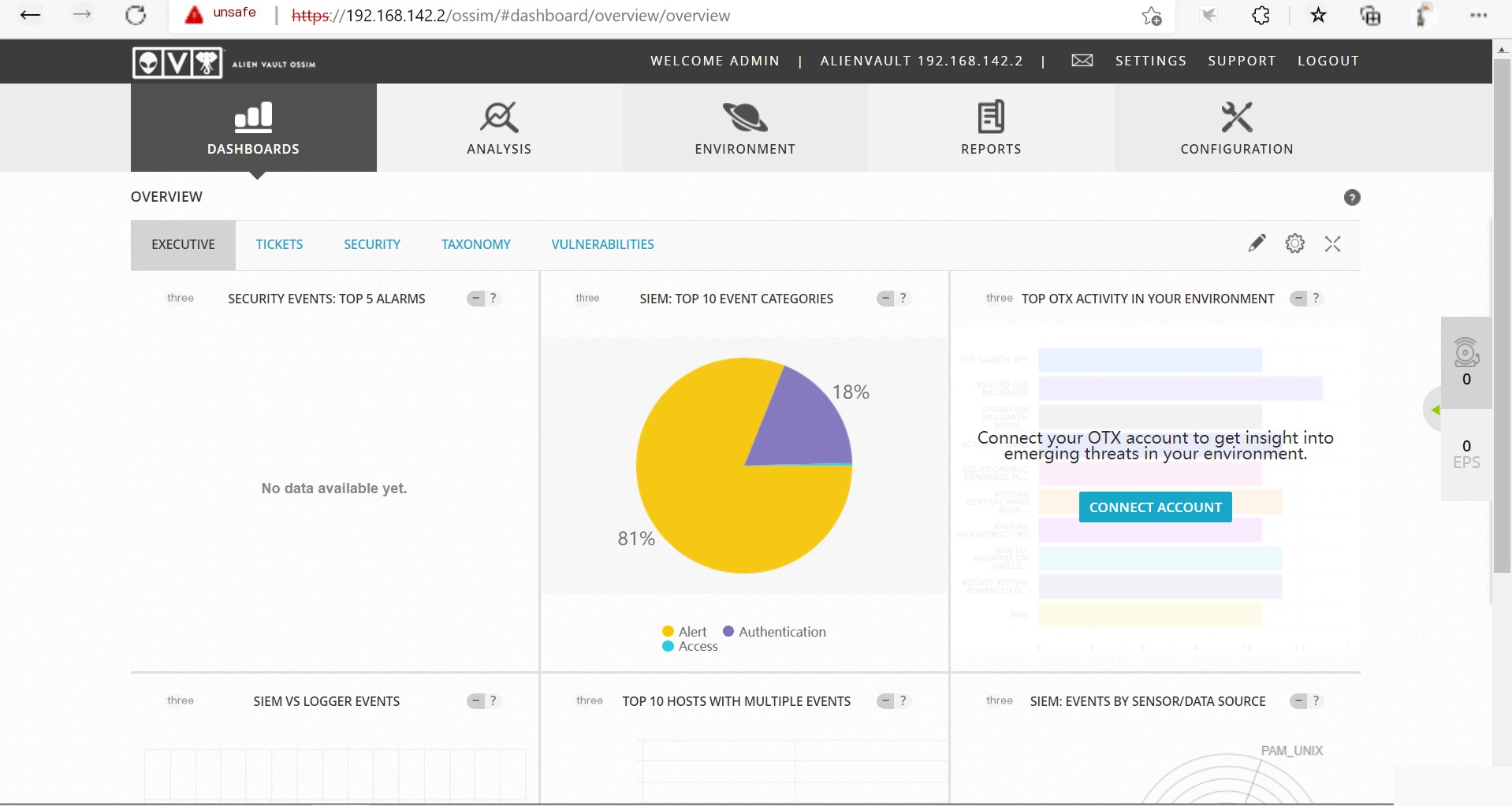Screen dimensions: 1512x806
Task: Show help for SIEM vs Logger Events
Action: (493, 701)
